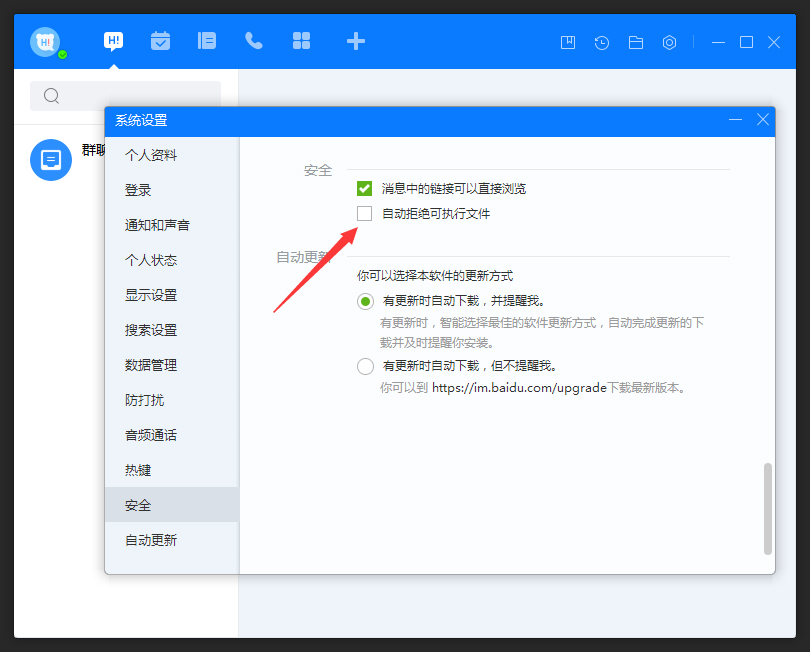Uncheck 消息中的链接可以直接浏览

pos(365,188)
